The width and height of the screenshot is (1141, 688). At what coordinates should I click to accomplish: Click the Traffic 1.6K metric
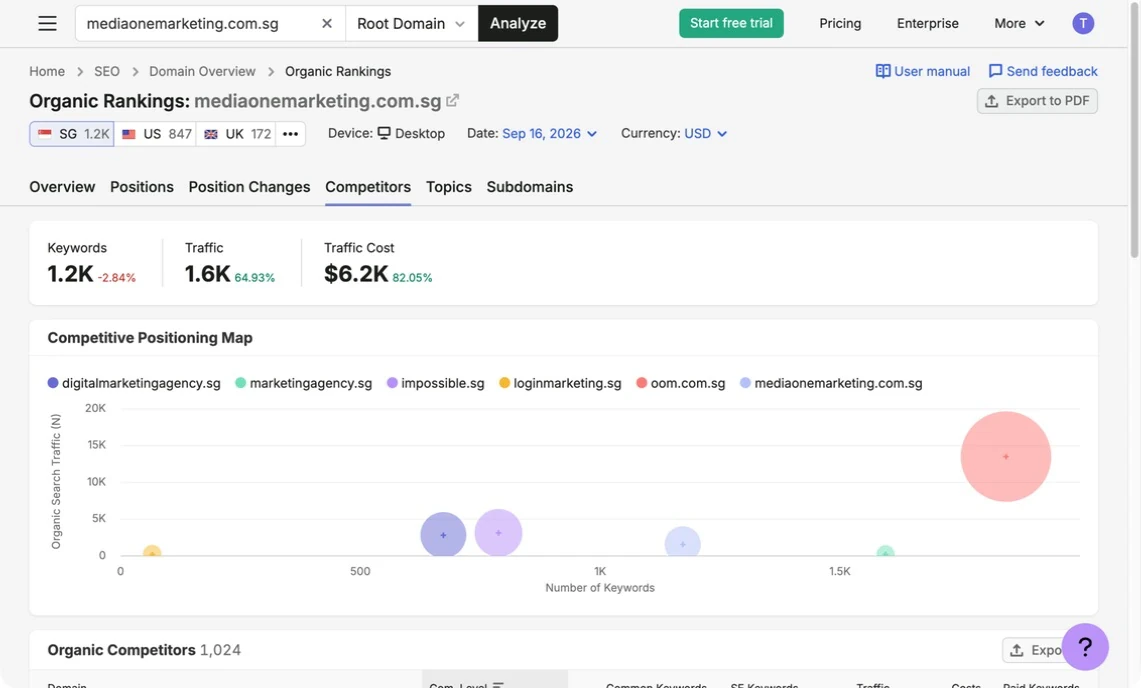tap(229, 263)
